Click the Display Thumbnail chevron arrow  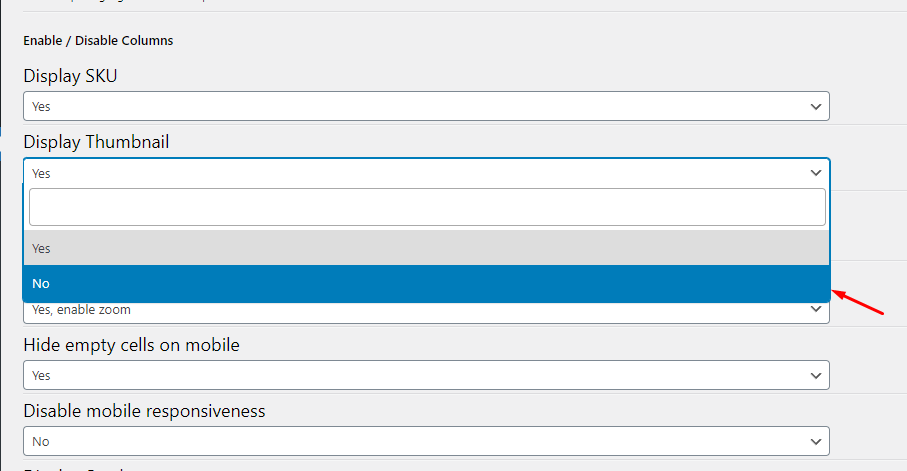[x=816, y=173]
